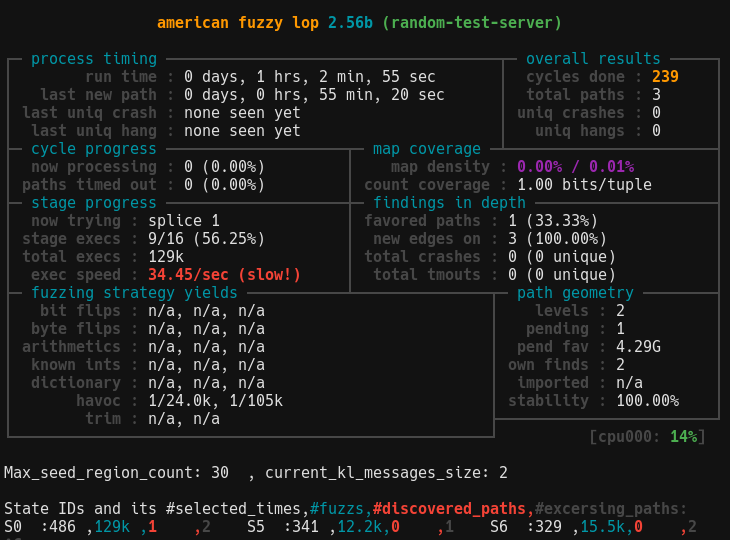This screenshot has height=540, width=730.
Task: Click now processing value '0 (0.00%)'
Action: point(224,167)
